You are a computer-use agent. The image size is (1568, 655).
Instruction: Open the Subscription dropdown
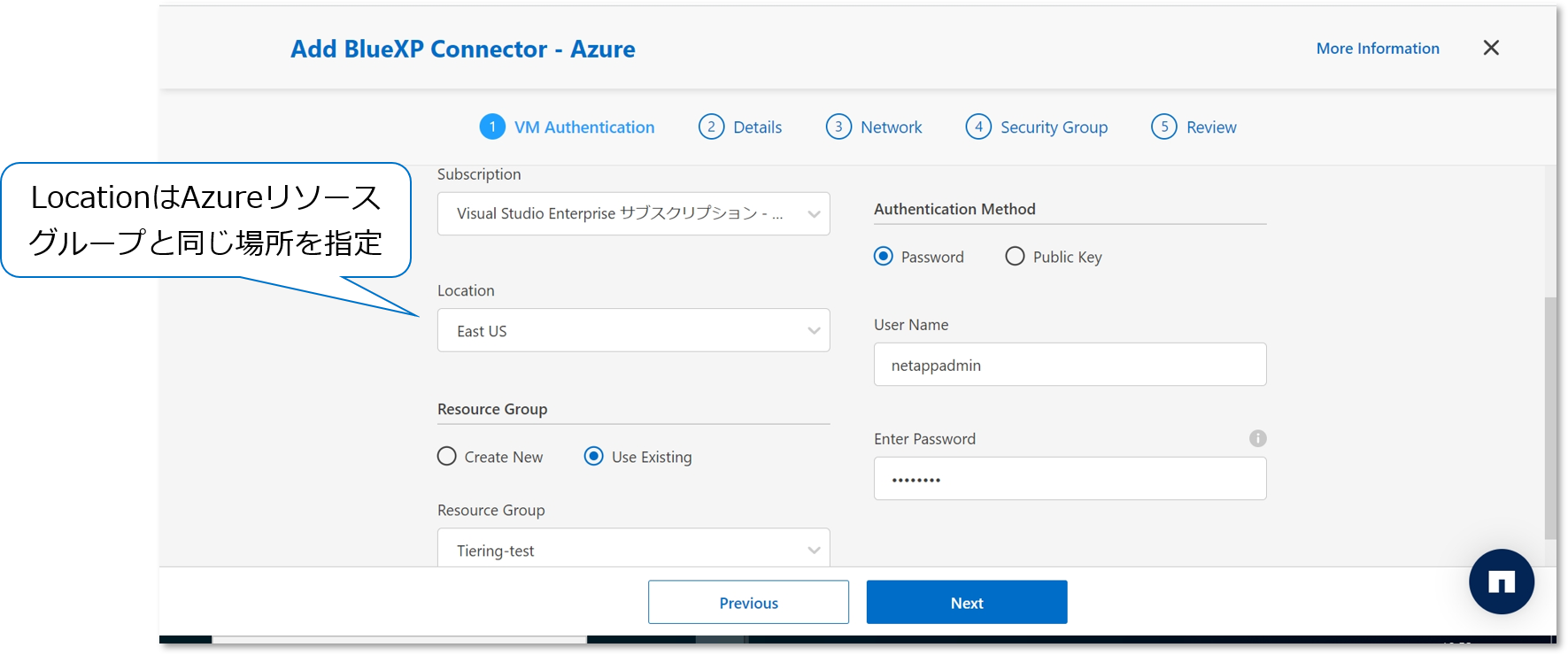(x=634, y=213)
